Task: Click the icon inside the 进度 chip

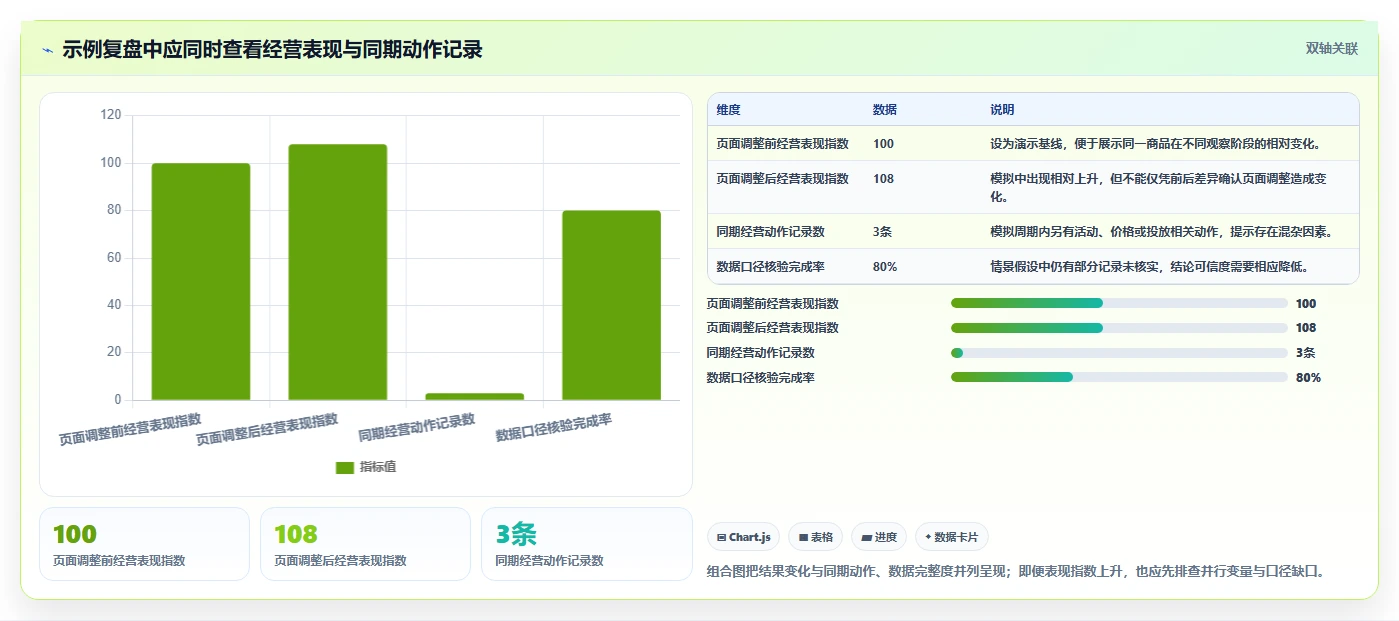Action: [866, 538]
